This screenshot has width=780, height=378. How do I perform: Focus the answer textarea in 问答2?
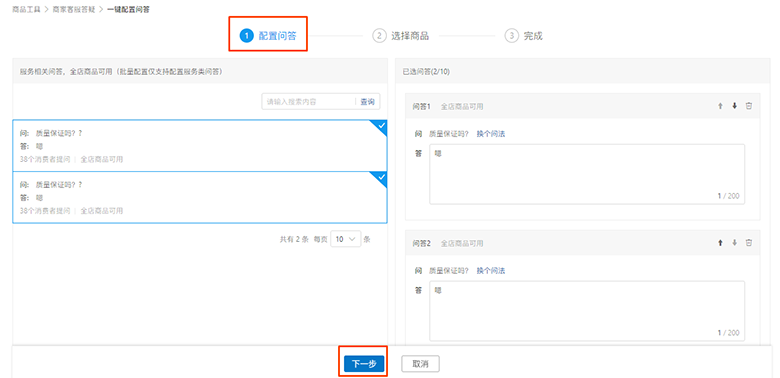click(587, 311)
